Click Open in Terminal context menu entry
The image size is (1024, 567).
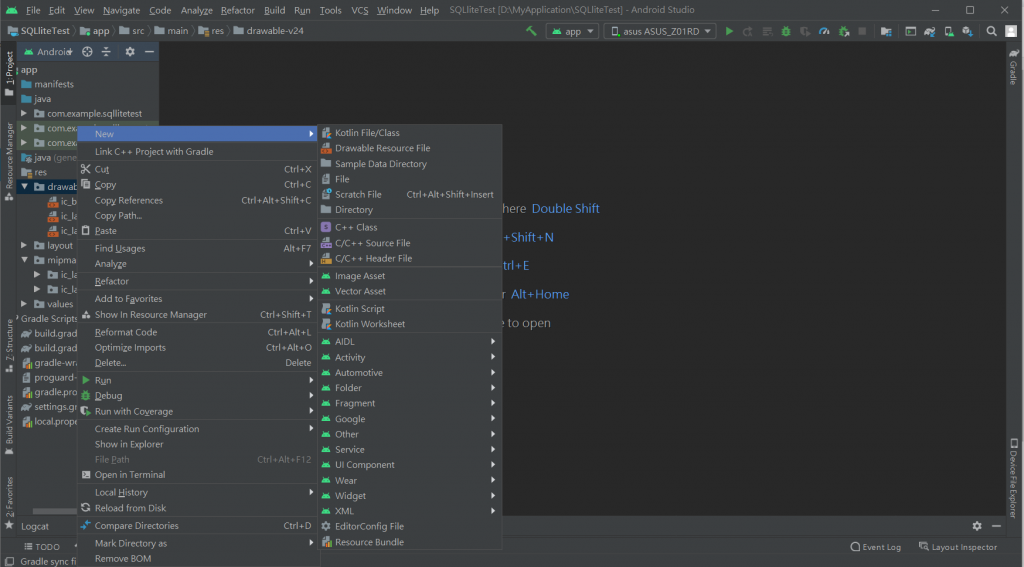(198, 475)
